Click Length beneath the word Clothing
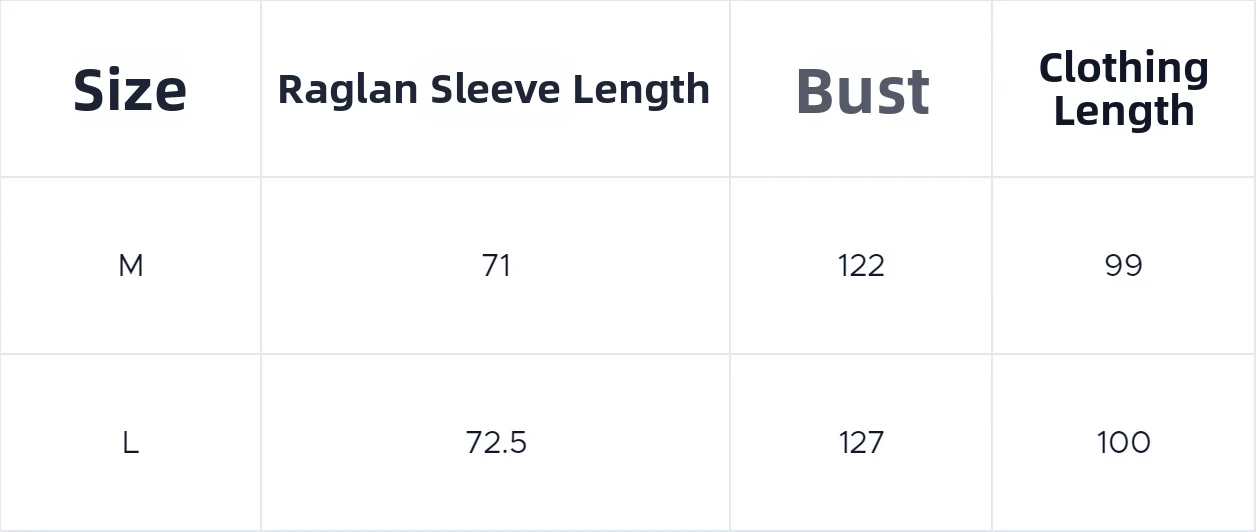This screenshot has width=1256, height=532. pos(1123,111)
